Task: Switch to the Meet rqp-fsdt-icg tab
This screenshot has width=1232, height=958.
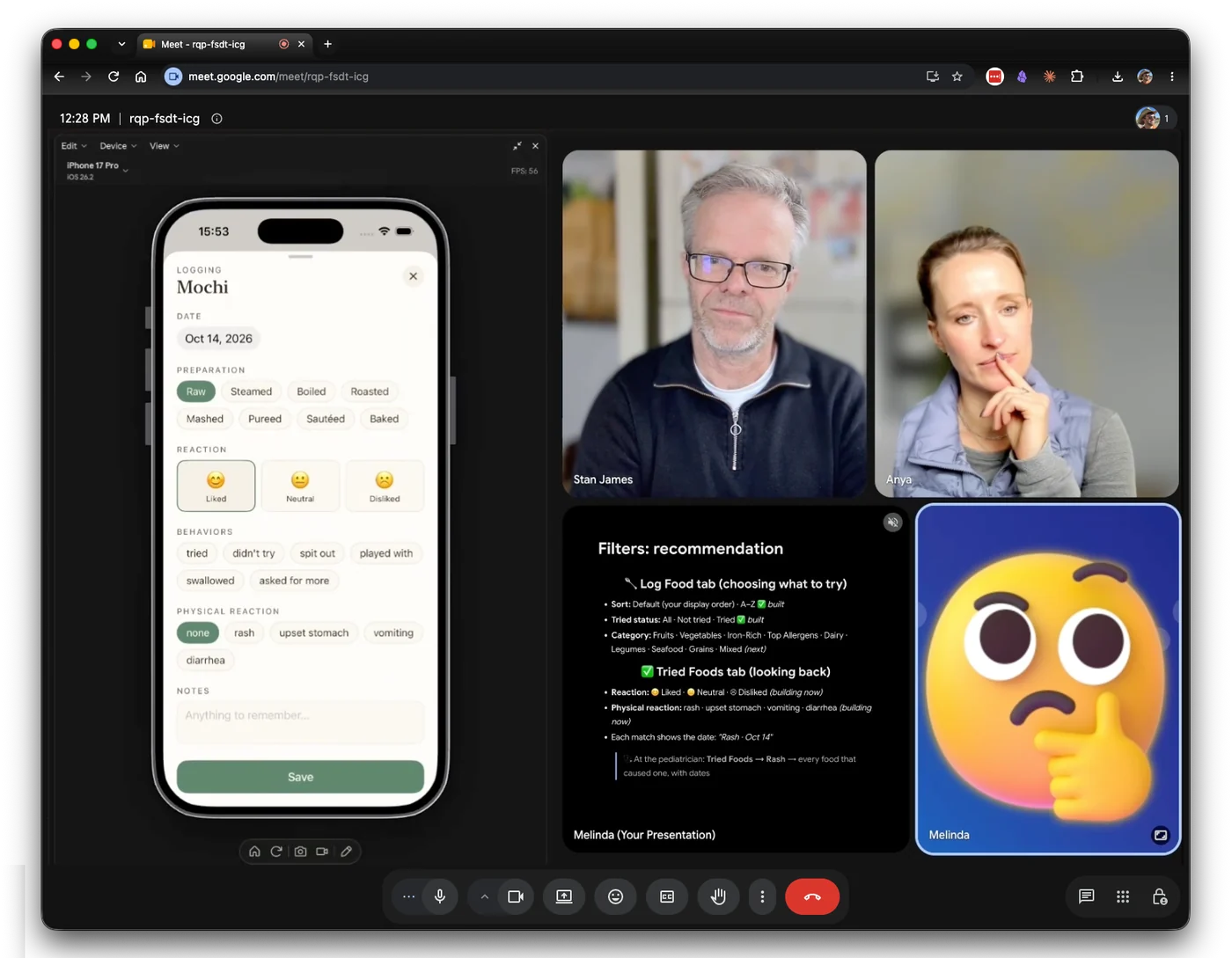Action: click(224, 44)
